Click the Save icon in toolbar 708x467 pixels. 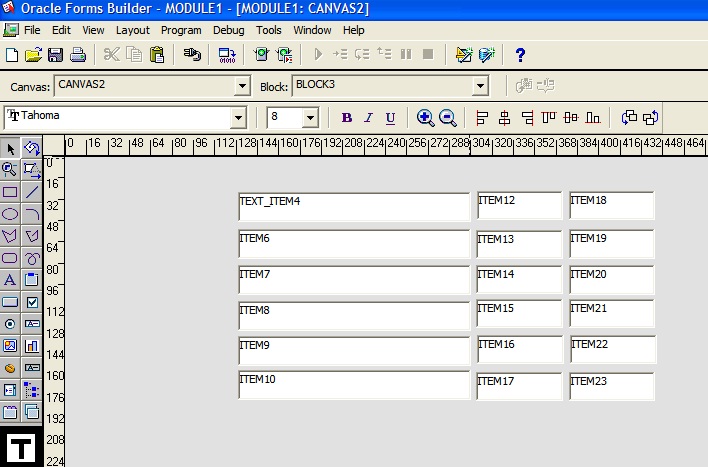pos(55,55)
